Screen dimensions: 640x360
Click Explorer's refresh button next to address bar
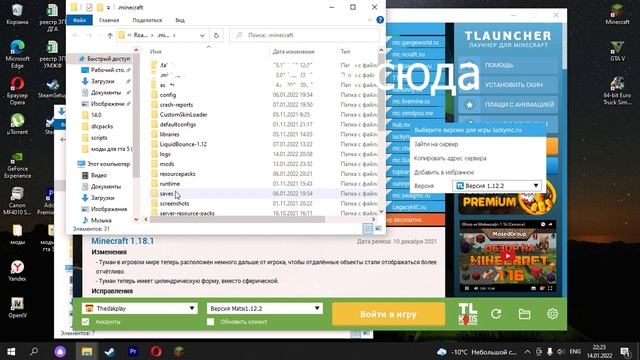tap(216, 36)
